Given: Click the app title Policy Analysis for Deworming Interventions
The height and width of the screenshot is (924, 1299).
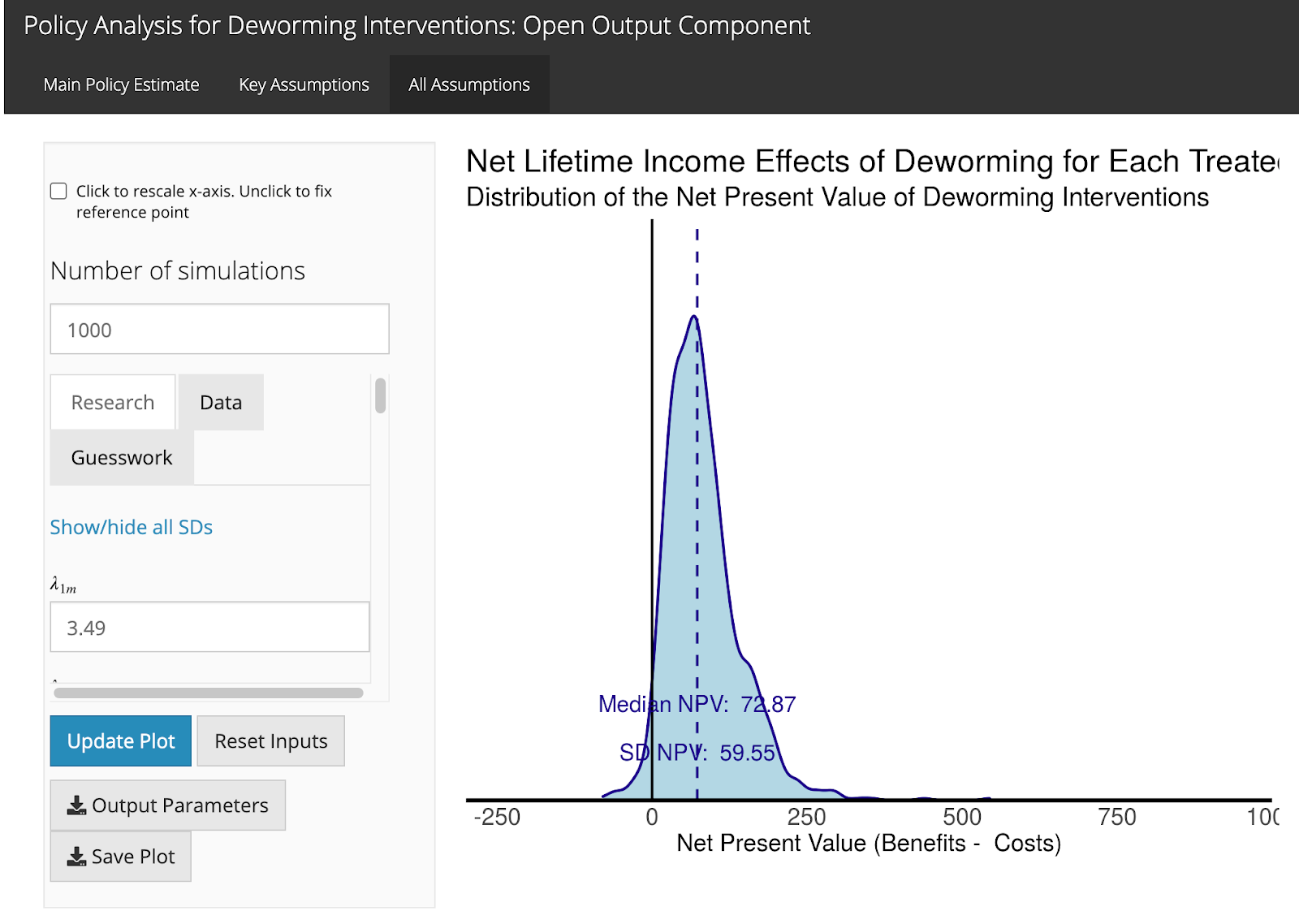Looking at the screenshot, I should coord(416,25).
